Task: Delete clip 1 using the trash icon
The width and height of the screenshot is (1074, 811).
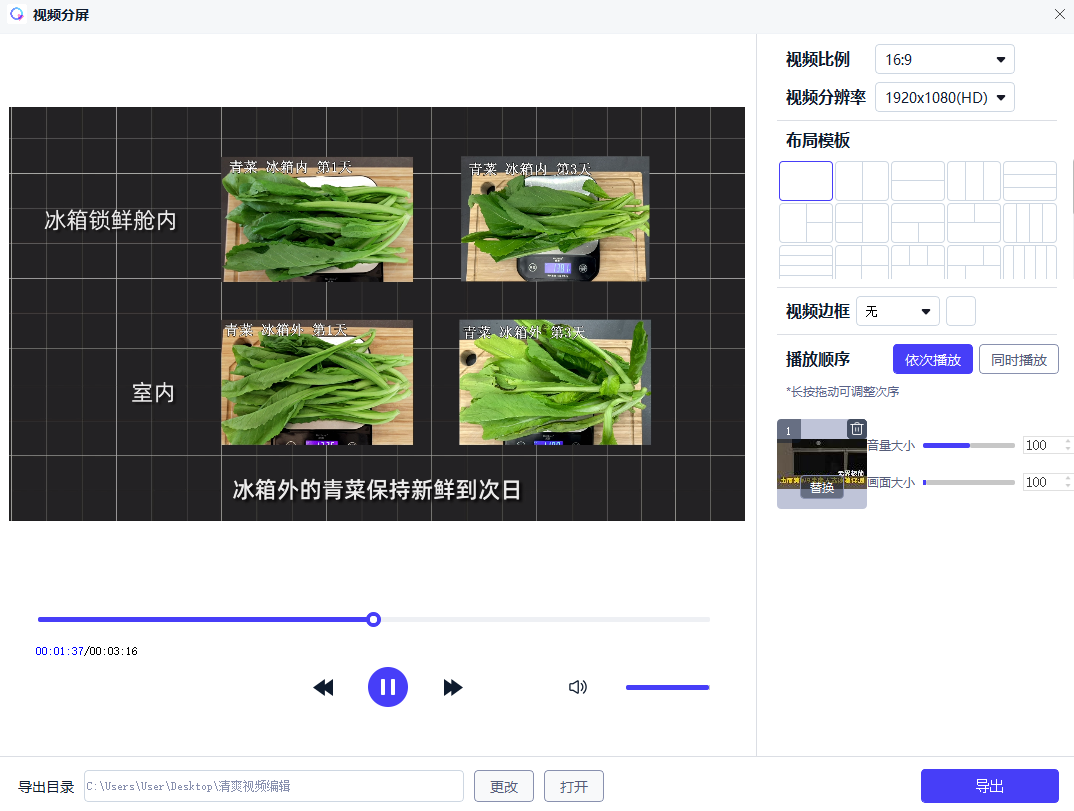Action: pos(857,428)
